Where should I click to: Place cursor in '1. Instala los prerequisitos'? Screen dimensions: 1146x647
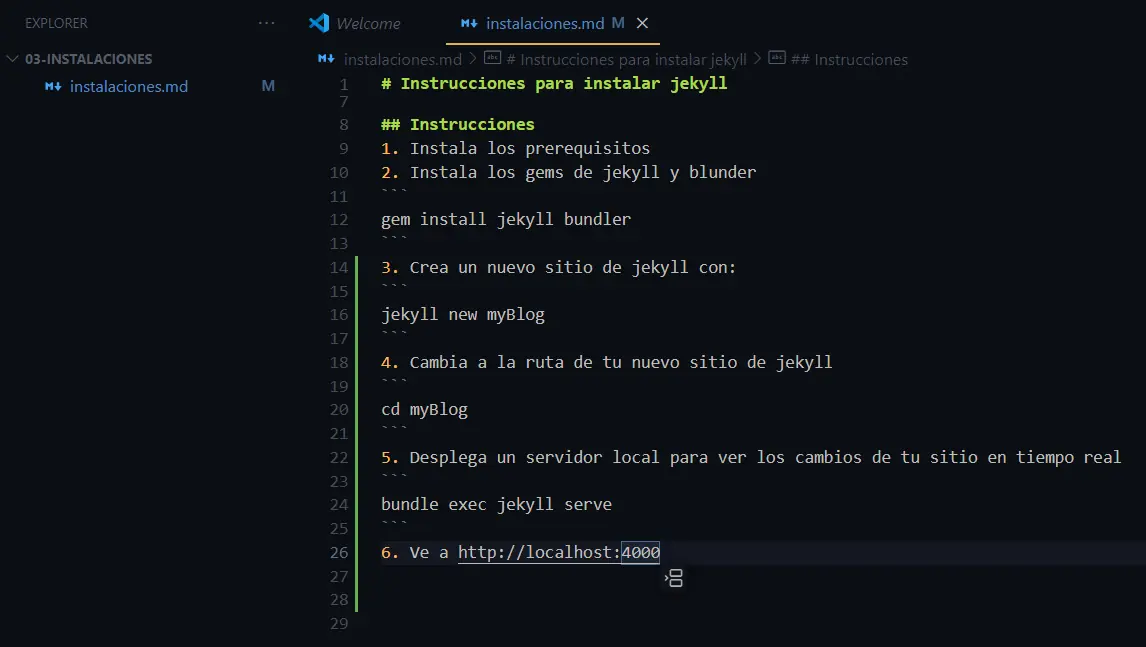(515, 148)
